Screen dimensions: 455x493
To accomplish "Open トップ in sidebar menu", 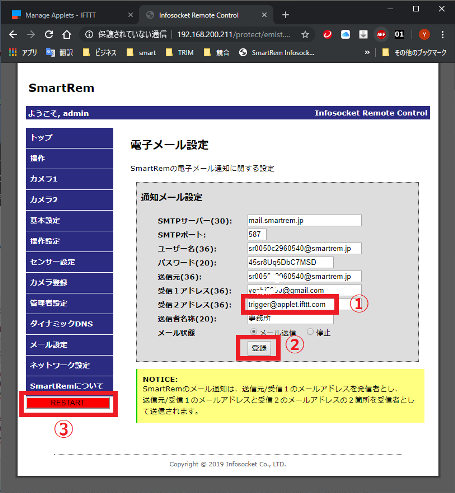I will (69, 138).
